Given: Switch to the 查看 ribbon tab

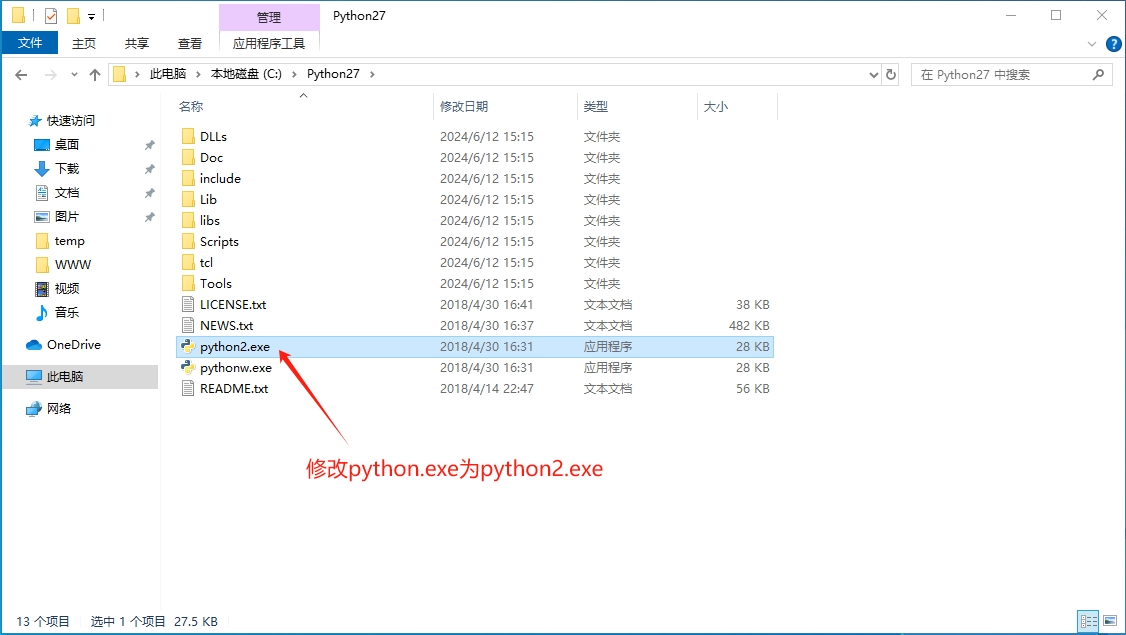Looking at the screenshot, I should [x=190, y=43].
